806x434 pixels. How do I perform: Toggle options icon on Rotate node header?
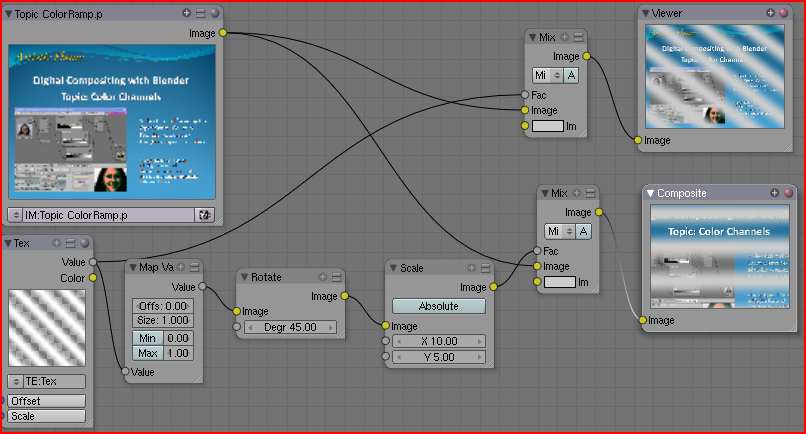pyautogui.click(x=336, y=277)
